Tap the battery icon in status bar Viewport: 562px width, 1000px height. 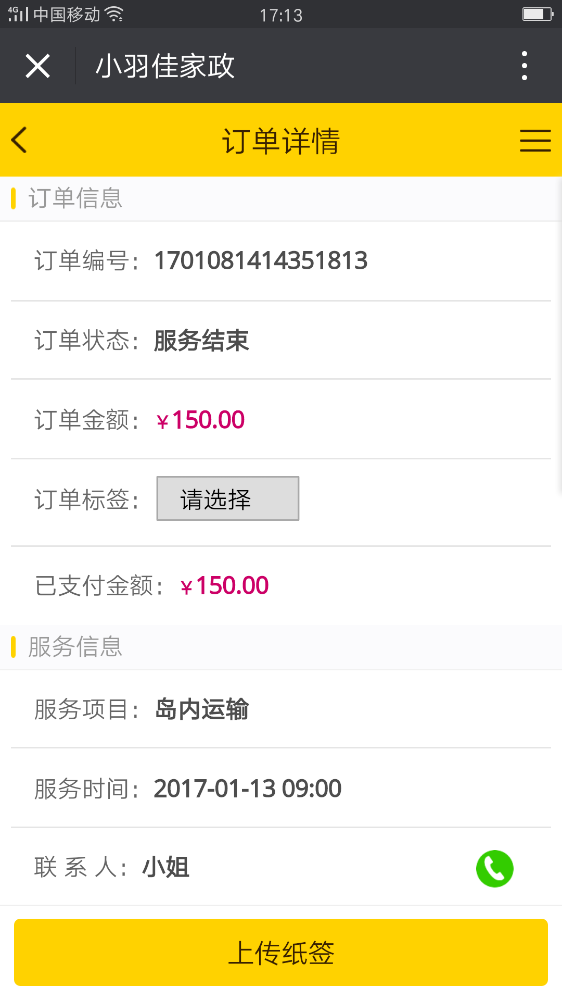537,14
